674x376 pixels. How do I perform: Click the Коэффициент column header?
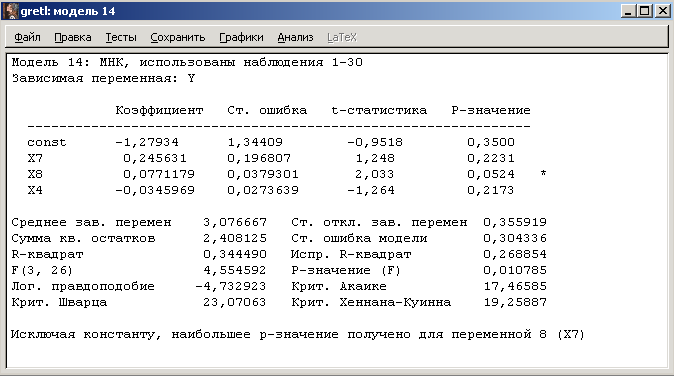pyautogui.click(x=159, y=110)
